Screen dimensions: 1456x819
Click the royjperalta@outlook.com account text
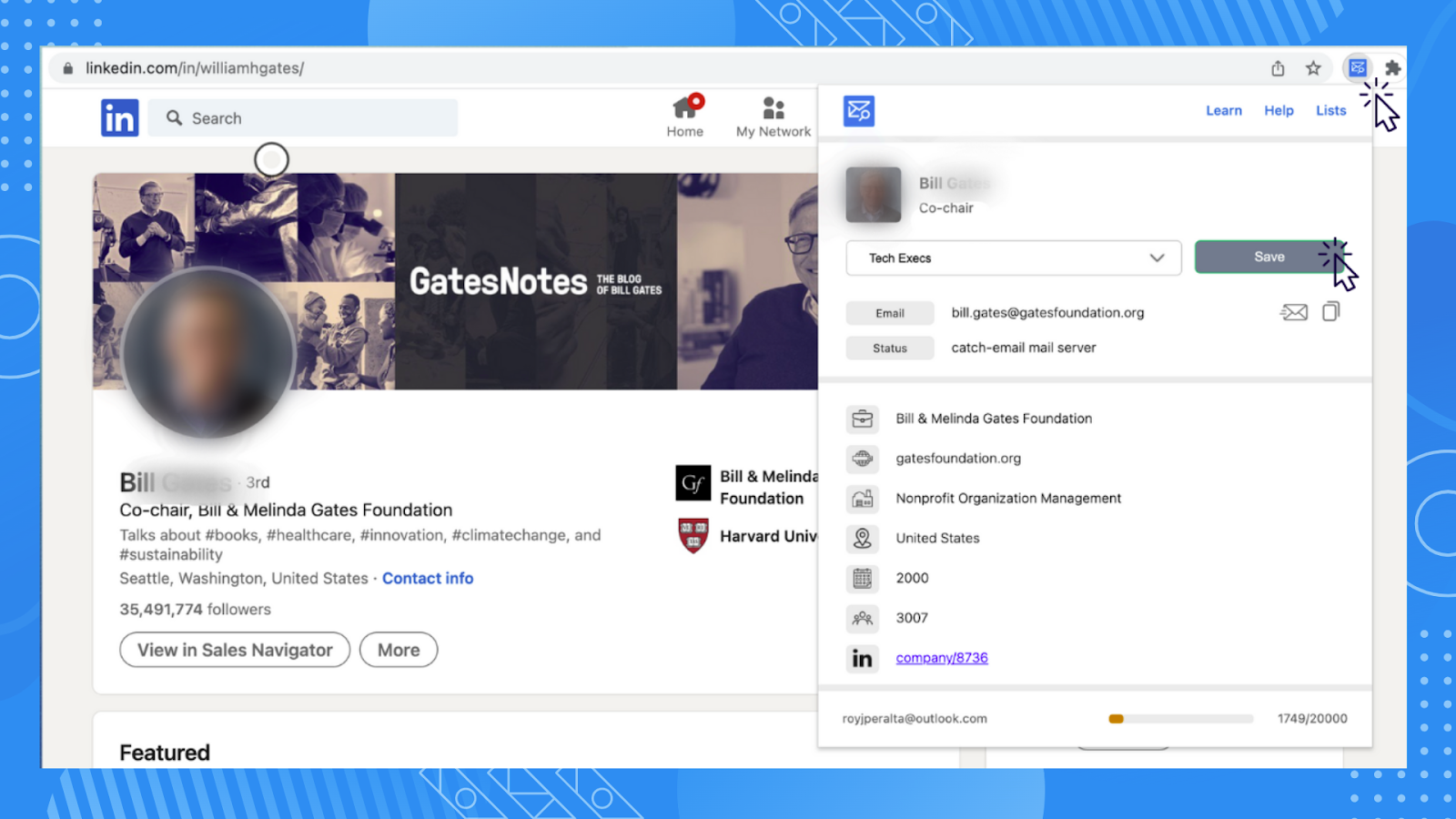coord(915,719)
